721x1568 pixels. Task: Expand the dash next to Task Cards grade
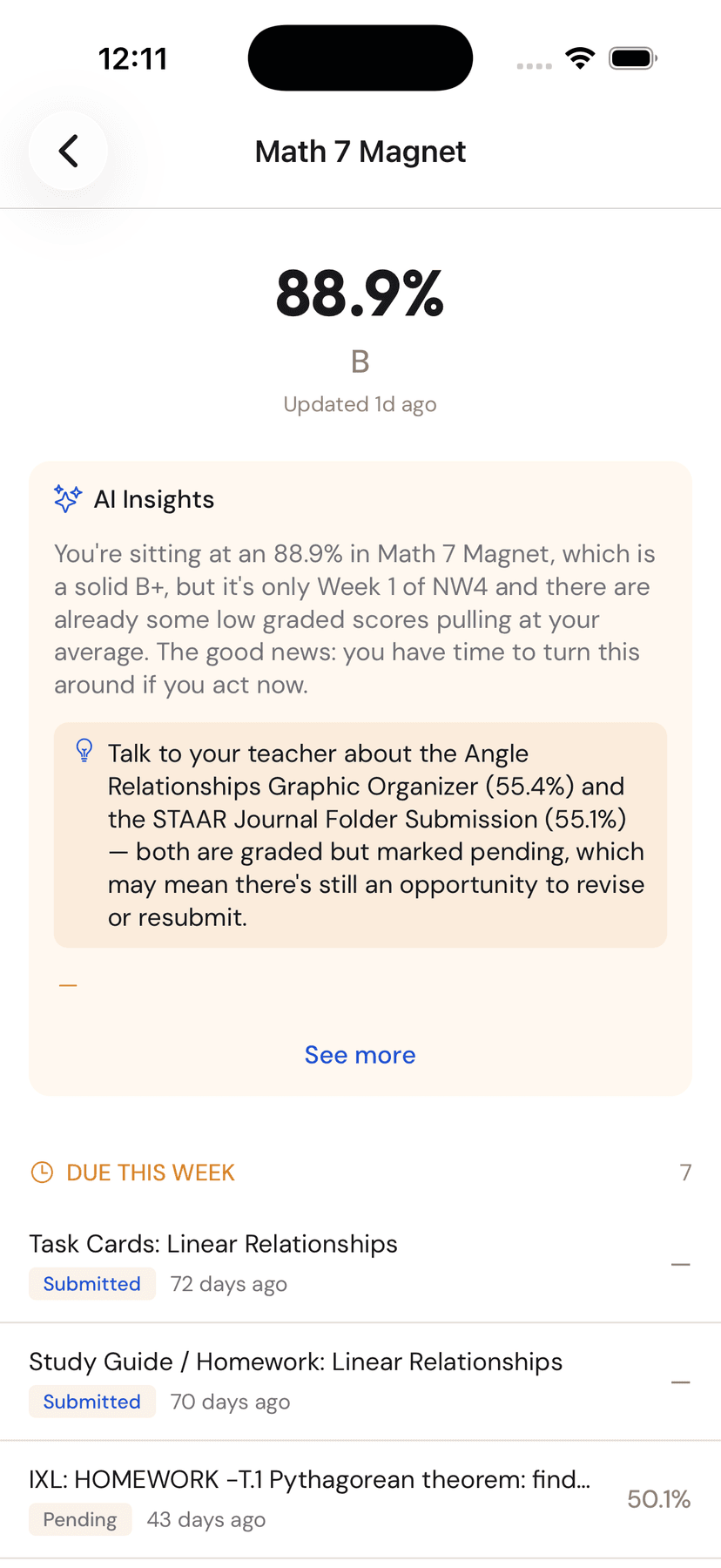pyautogui.click(x=679, y=1262)
